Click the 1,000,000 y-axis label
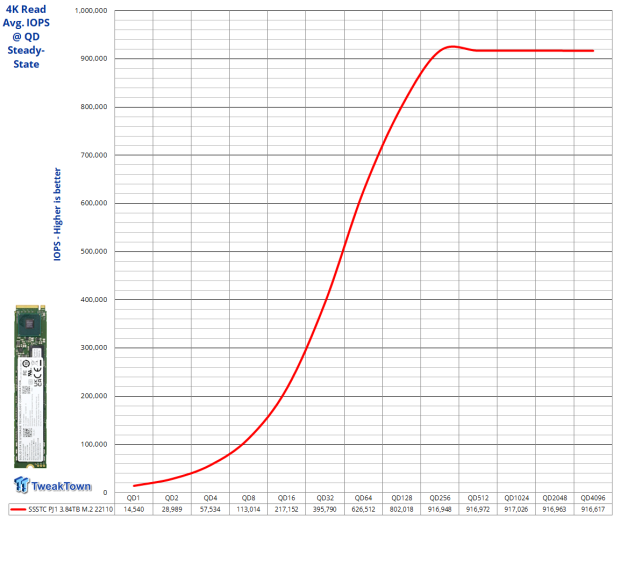 (x=91, y=11)
